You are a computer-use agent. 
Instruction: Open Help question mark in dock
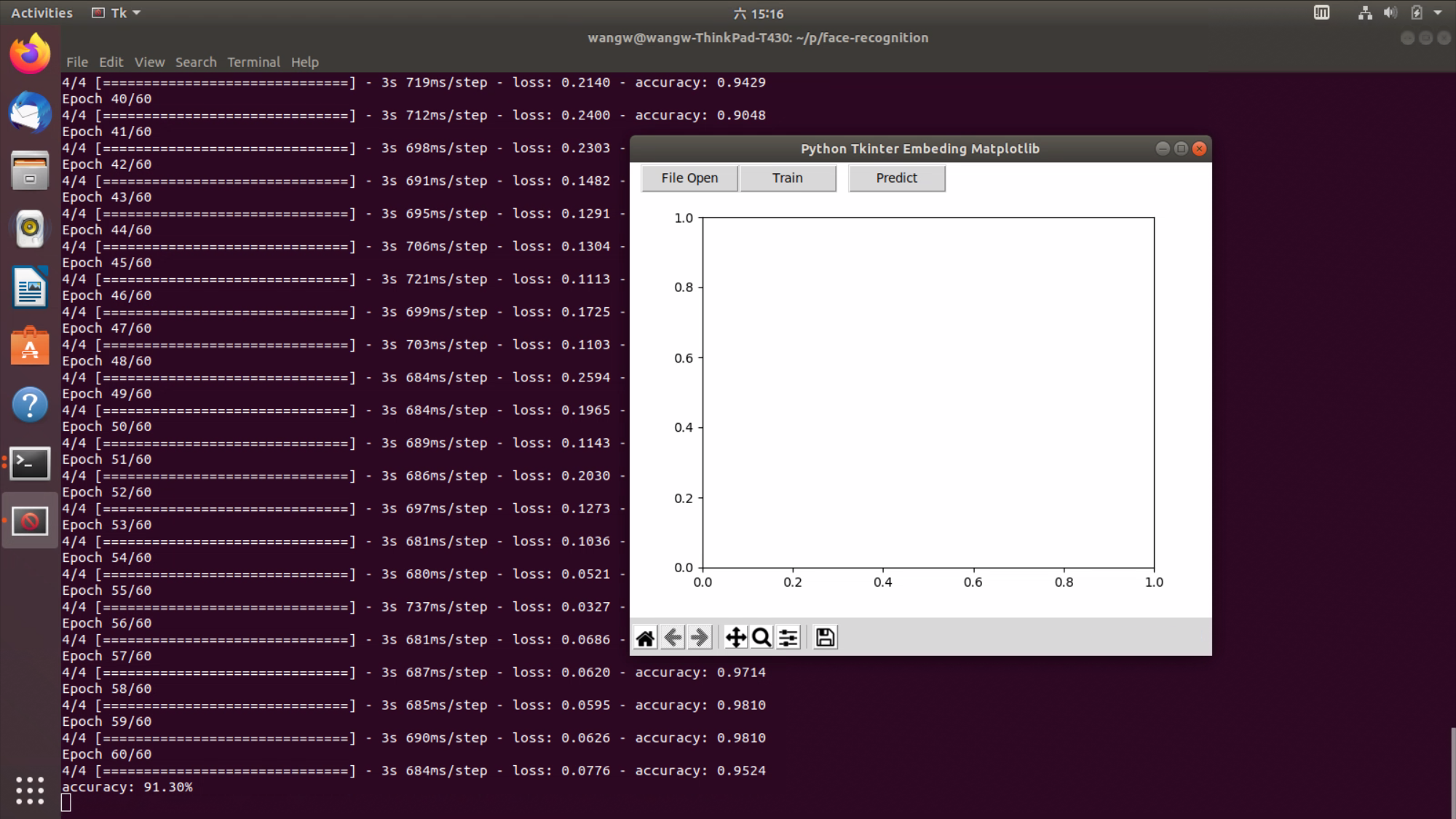[30, 404]
